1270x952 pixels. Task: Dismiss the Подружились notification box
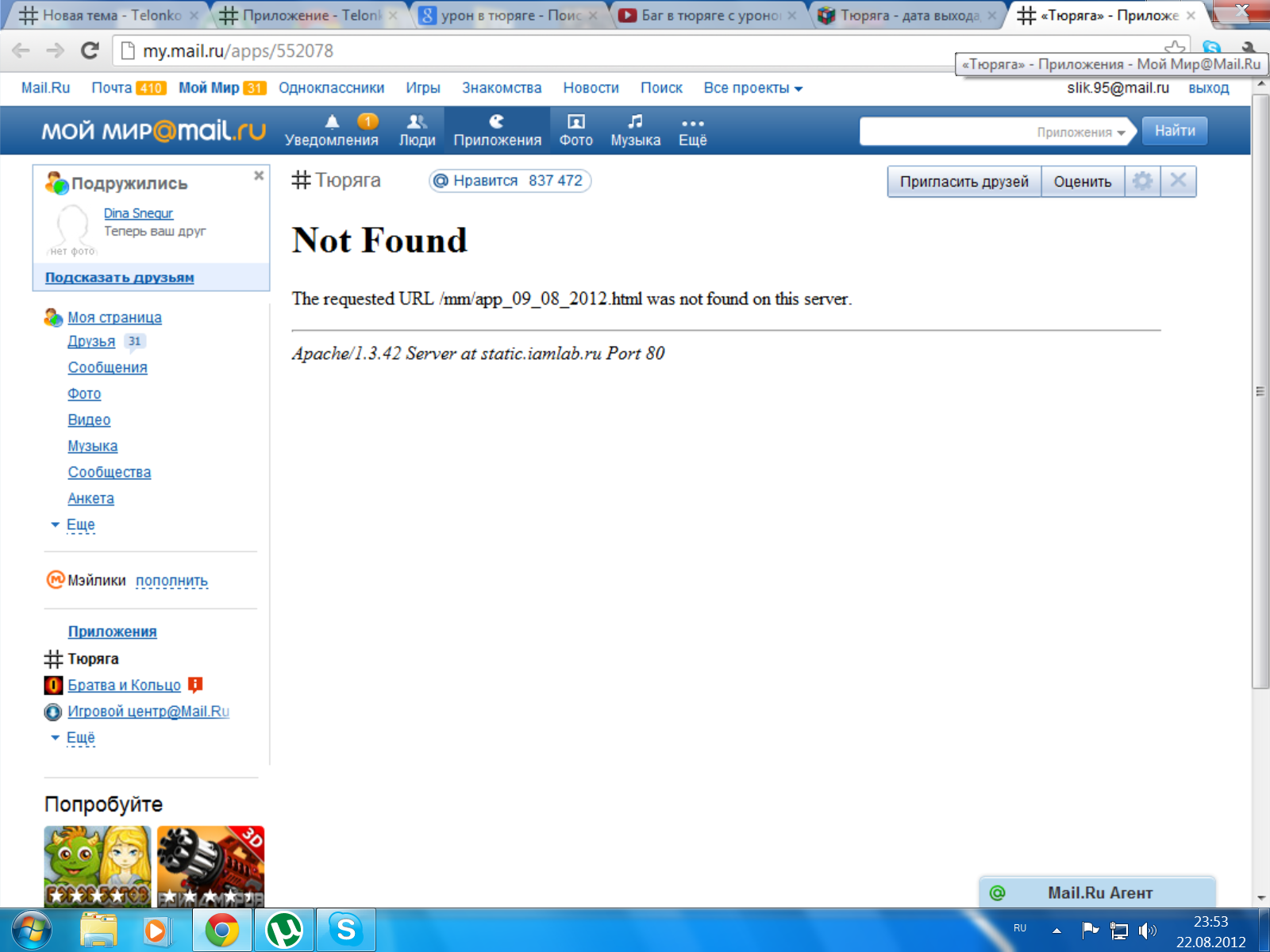[259, 175]
